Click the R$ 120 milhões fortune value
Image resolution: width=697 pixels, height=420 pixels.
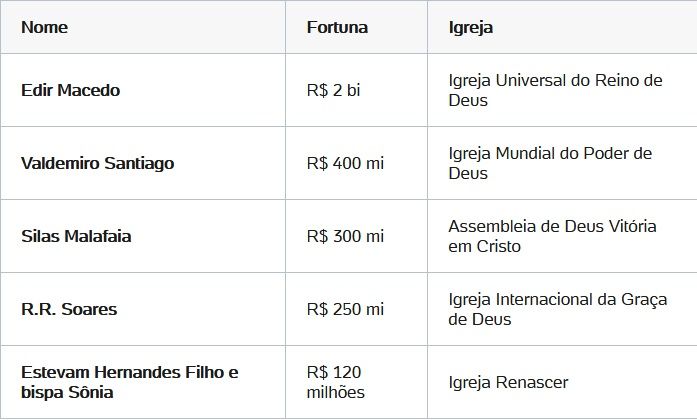click(336, 382)
